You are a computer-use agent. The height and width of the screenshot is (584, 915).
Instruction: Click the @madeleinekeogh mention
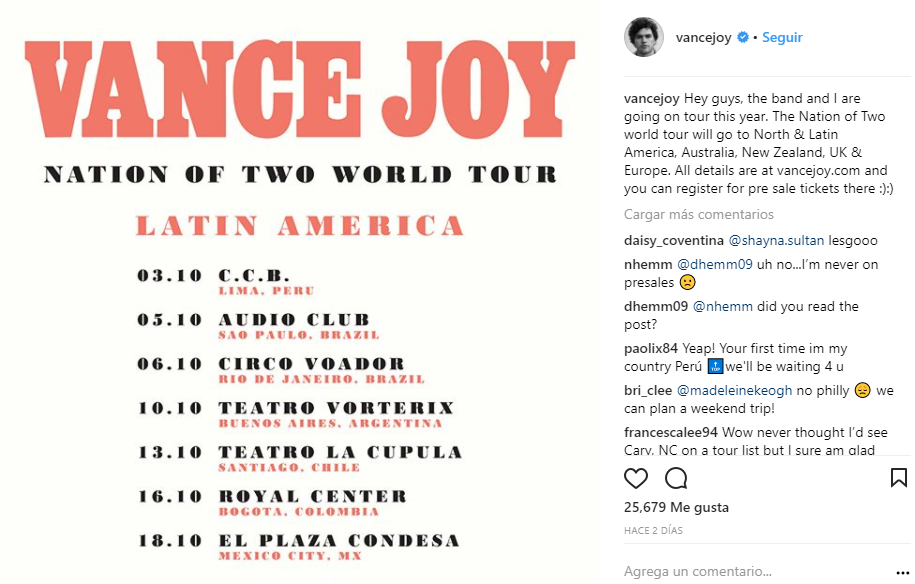point(738,390)
